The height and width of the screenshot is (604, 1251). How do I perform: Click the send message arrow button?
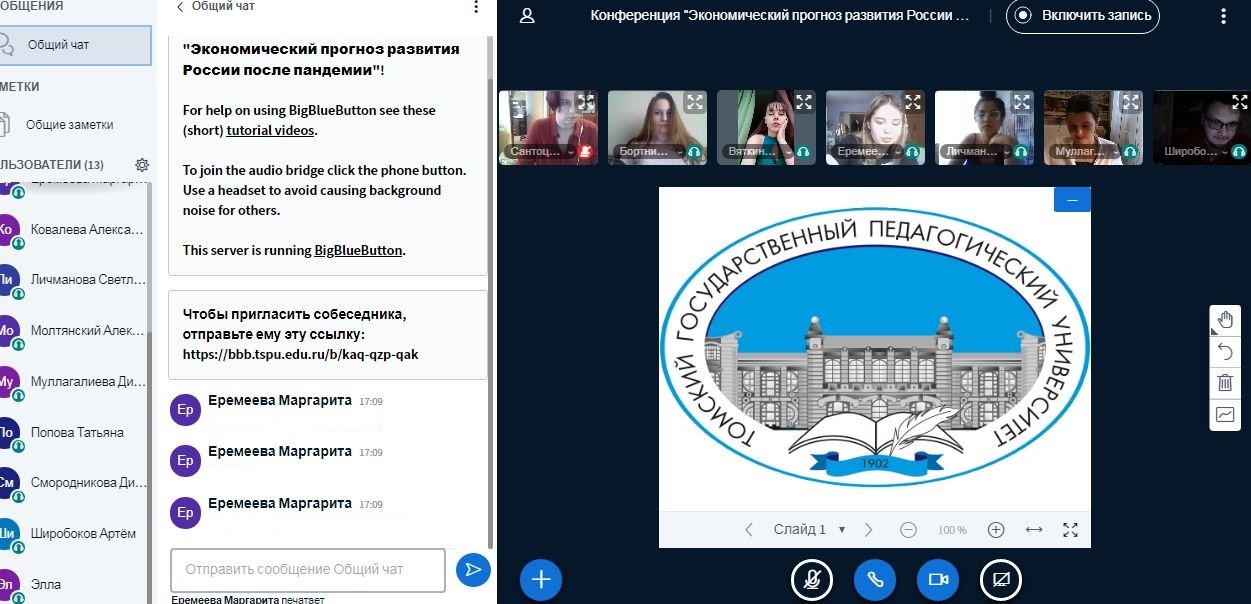tap(472, 570)
